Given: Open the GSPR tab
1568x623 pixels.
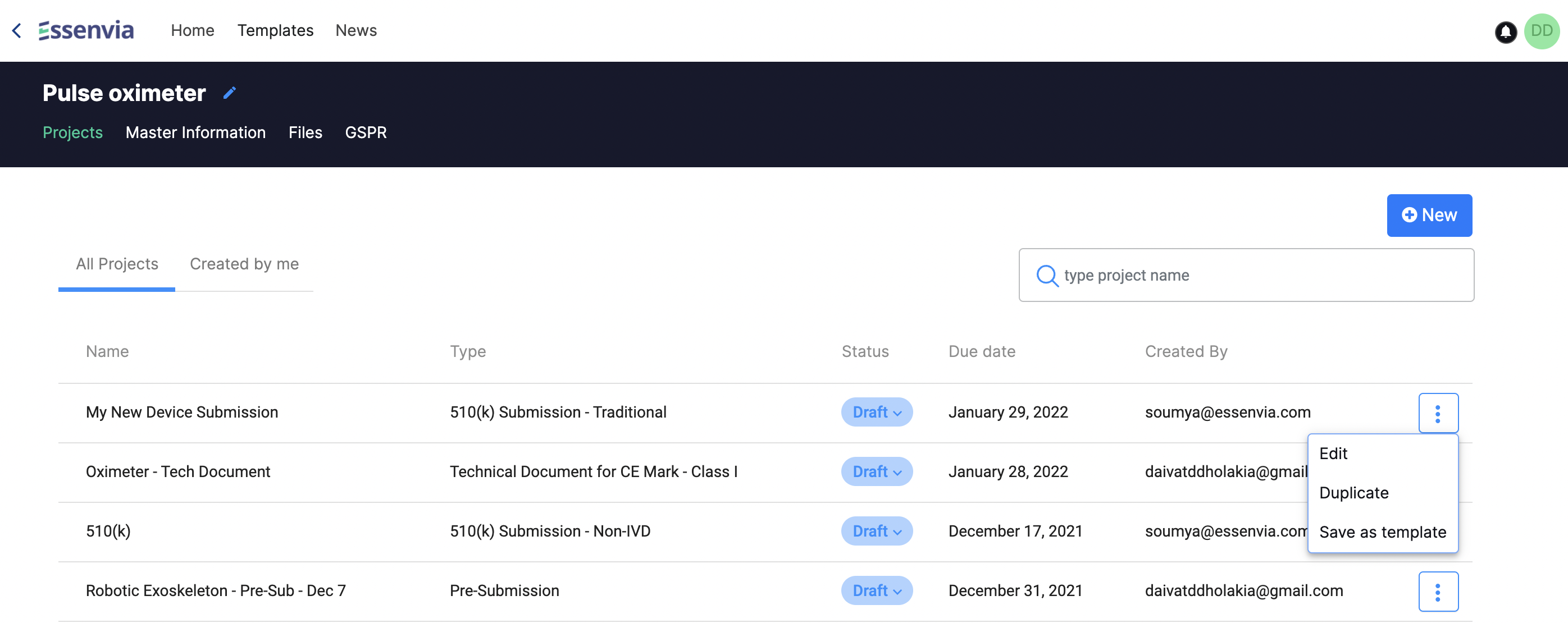Looking at the screenshot, I should tap(366, 132).
